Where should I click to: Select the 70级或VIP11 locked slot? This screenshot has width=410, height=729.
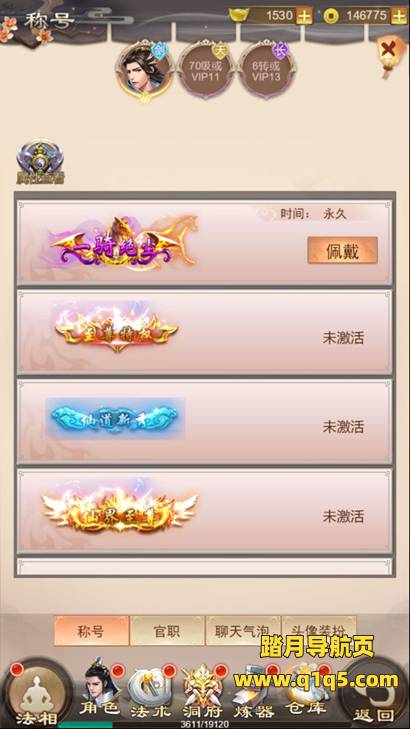(x=205, y=70)
